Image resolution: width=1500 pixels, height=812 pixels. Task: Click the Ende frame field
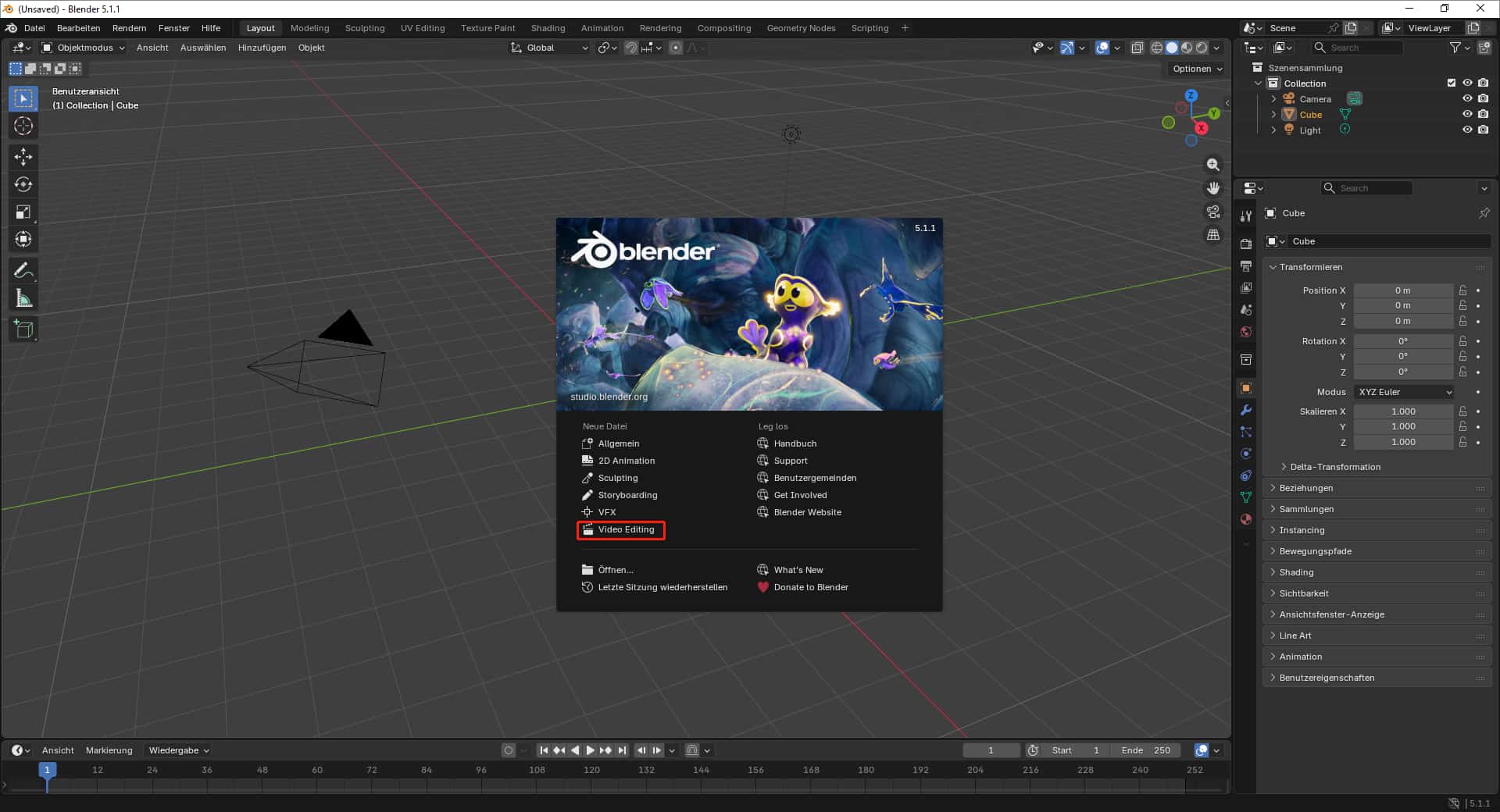(x=1145, y=750)
